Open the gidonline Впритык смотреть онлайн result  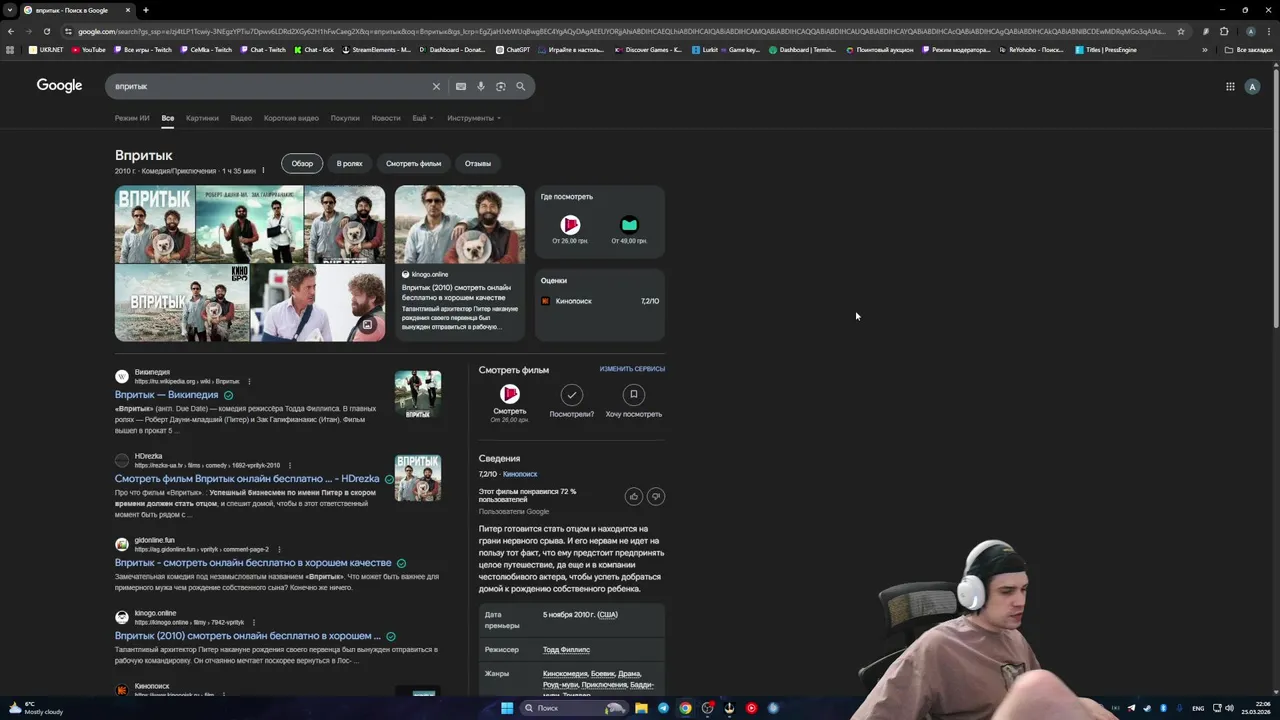[x=253, y=563]
